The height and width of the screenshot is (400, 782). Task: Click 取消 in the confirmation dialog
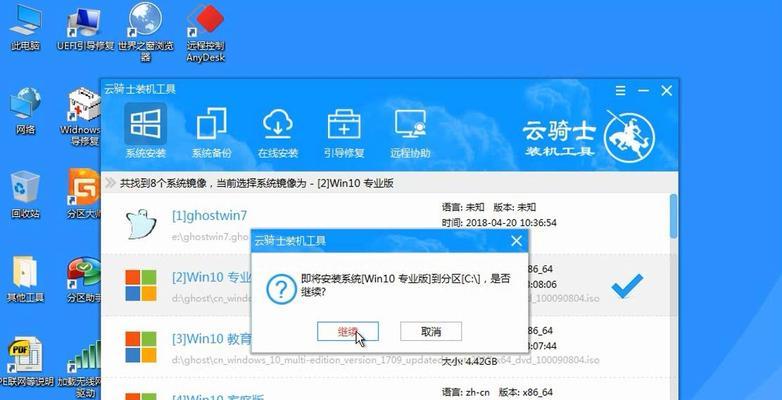coord(431,332)
